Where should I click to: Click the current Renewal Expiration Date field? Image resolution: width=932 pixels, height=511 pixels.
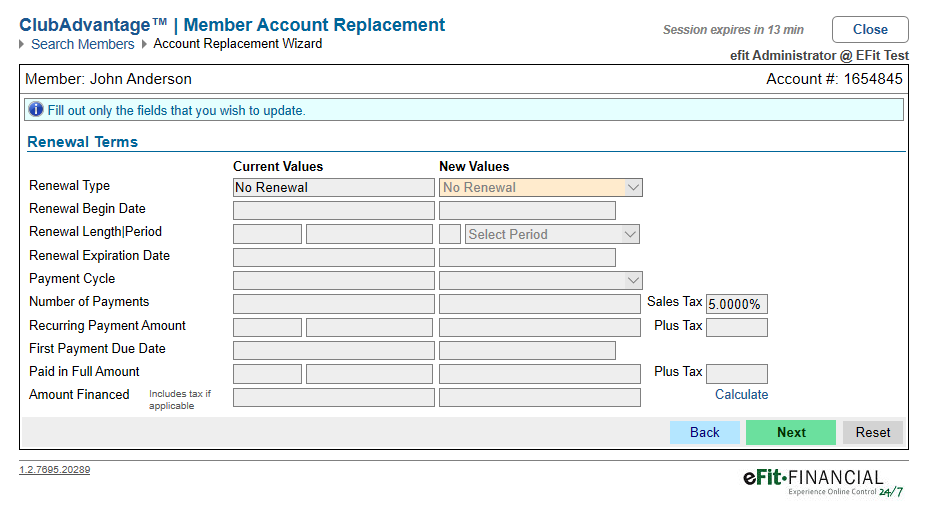point(333,257)
